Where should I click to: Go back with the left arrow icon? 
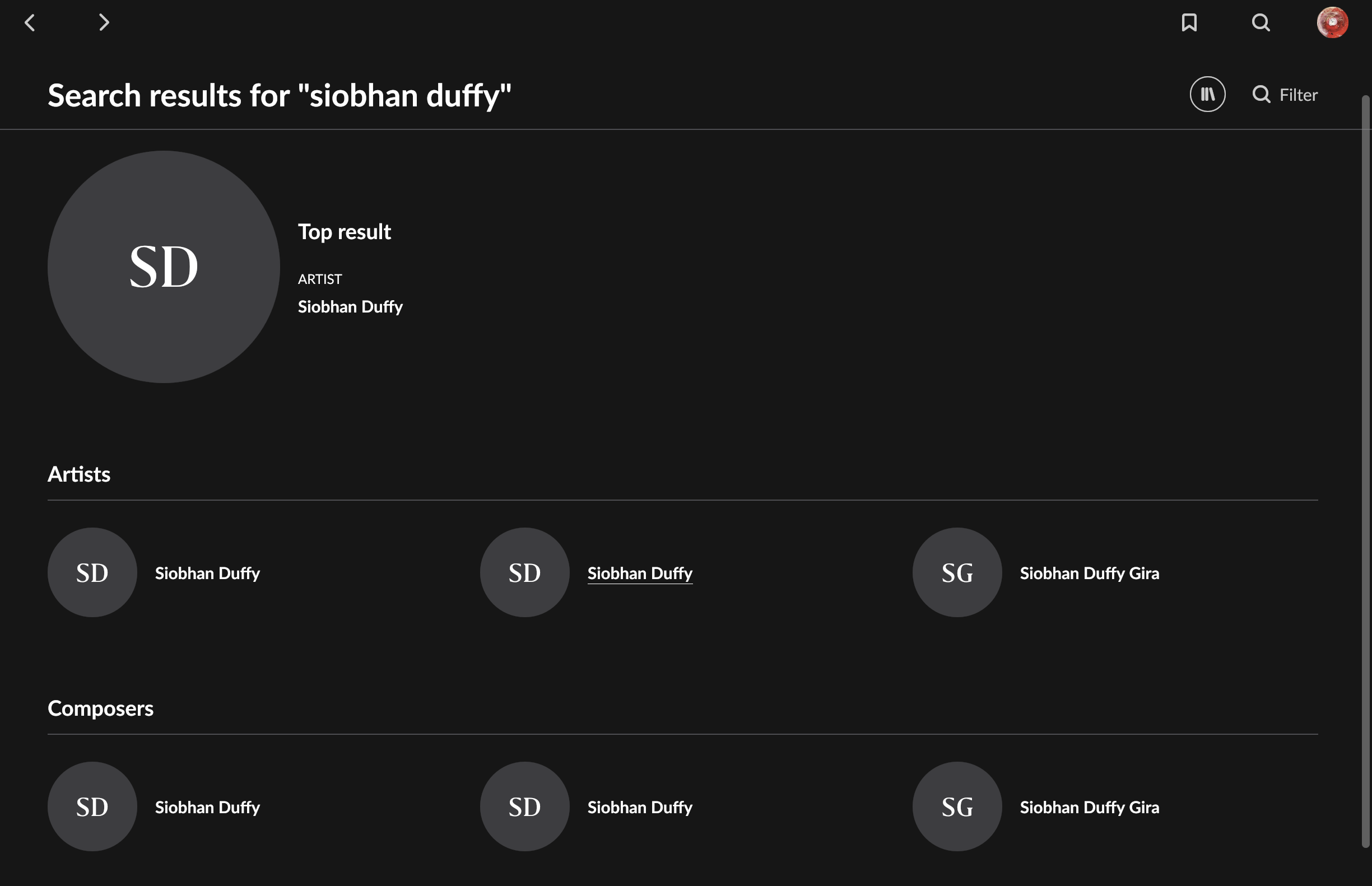click(x=30, y=23)
